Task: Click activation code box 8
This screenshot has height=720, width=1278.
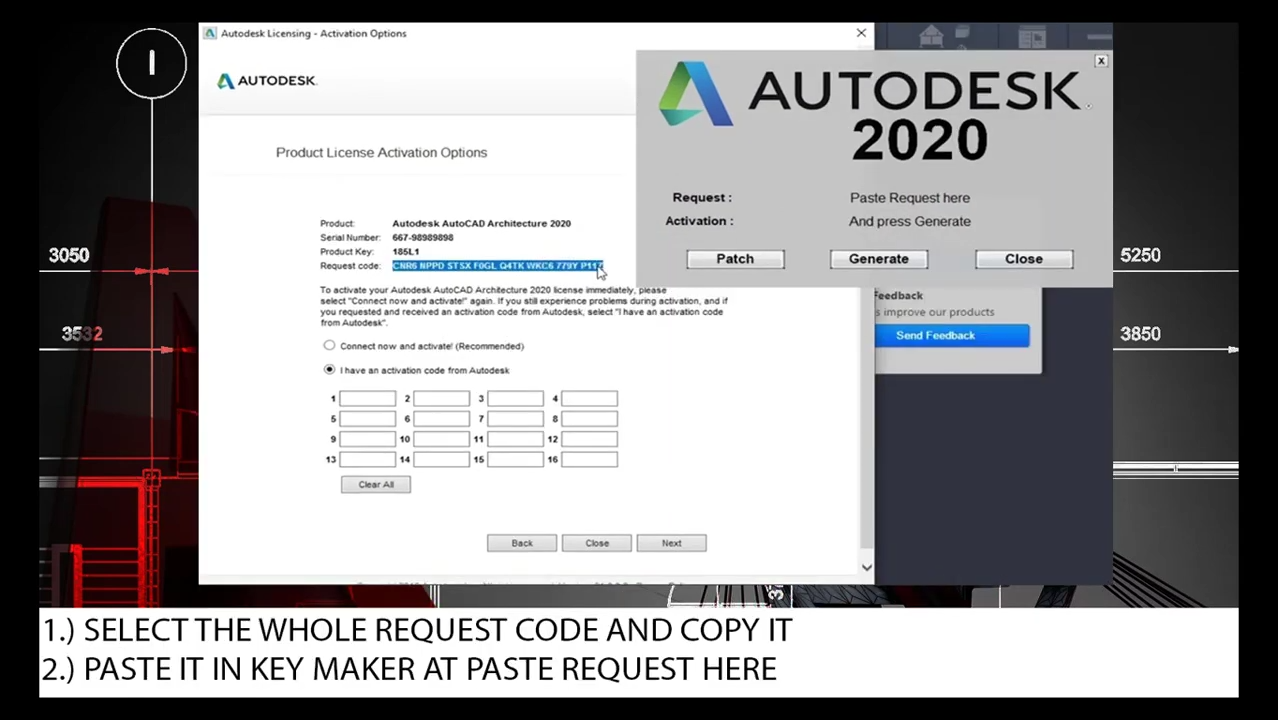Action: (x=589, y=419)
